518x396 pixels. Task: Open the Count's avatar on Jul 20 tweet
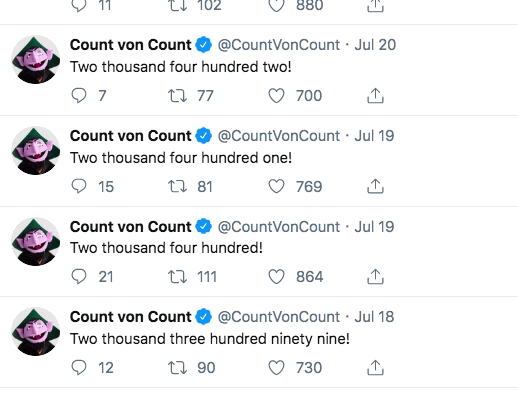tap(36, 60)
